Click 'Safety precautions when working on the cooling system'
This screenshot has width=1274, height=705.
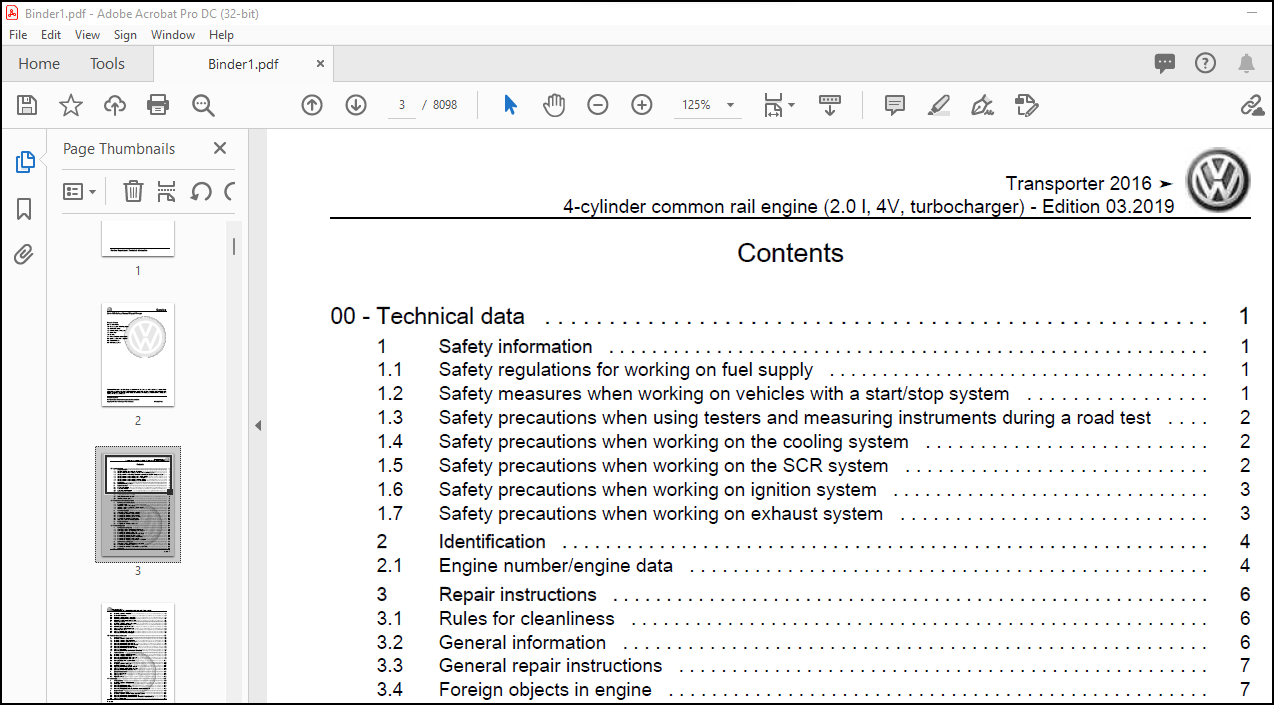pyautogui.click(x=674, y=442)
